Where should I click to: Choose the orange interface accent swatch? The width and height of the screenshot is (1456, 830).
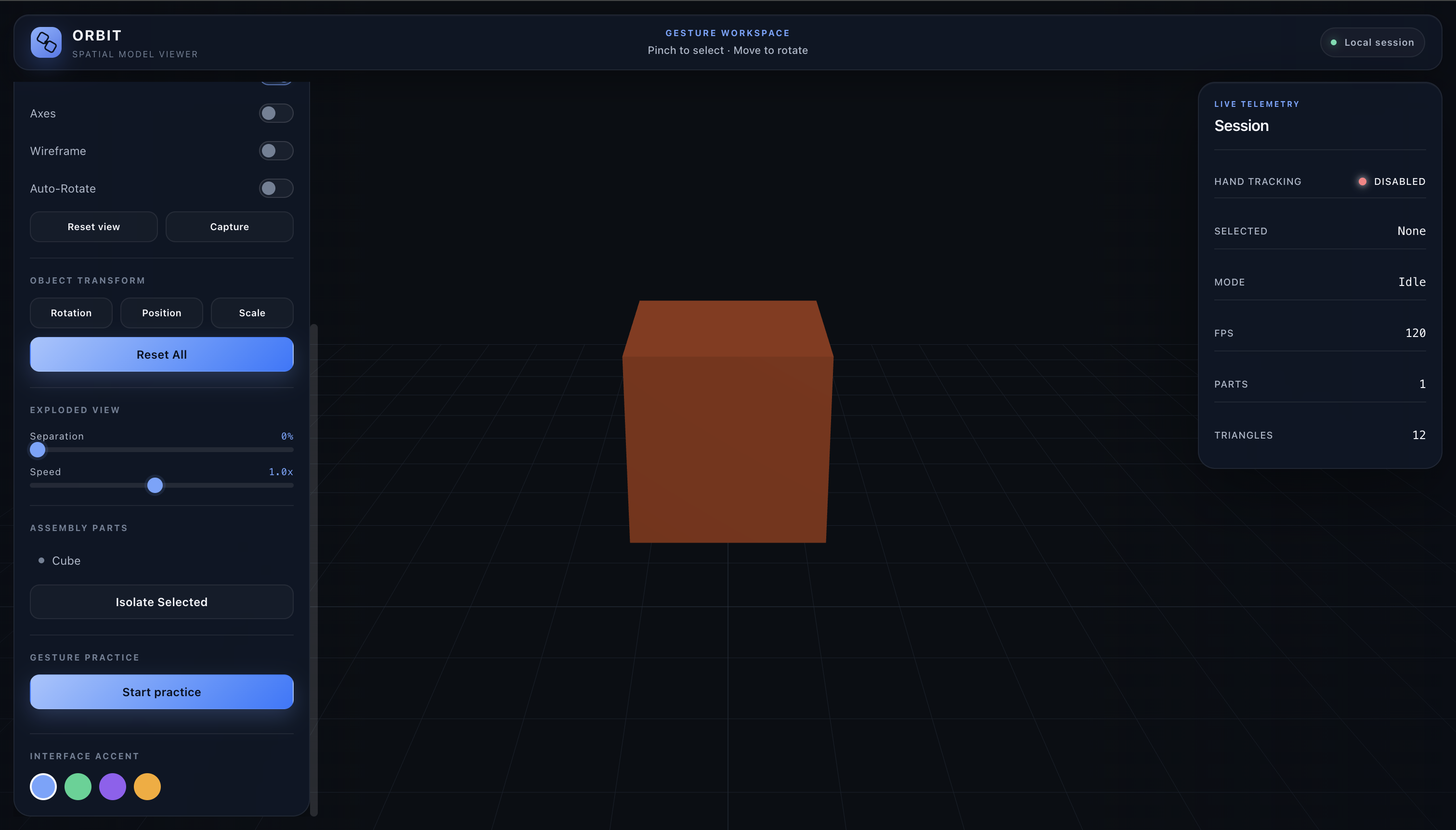pos(147,787)
